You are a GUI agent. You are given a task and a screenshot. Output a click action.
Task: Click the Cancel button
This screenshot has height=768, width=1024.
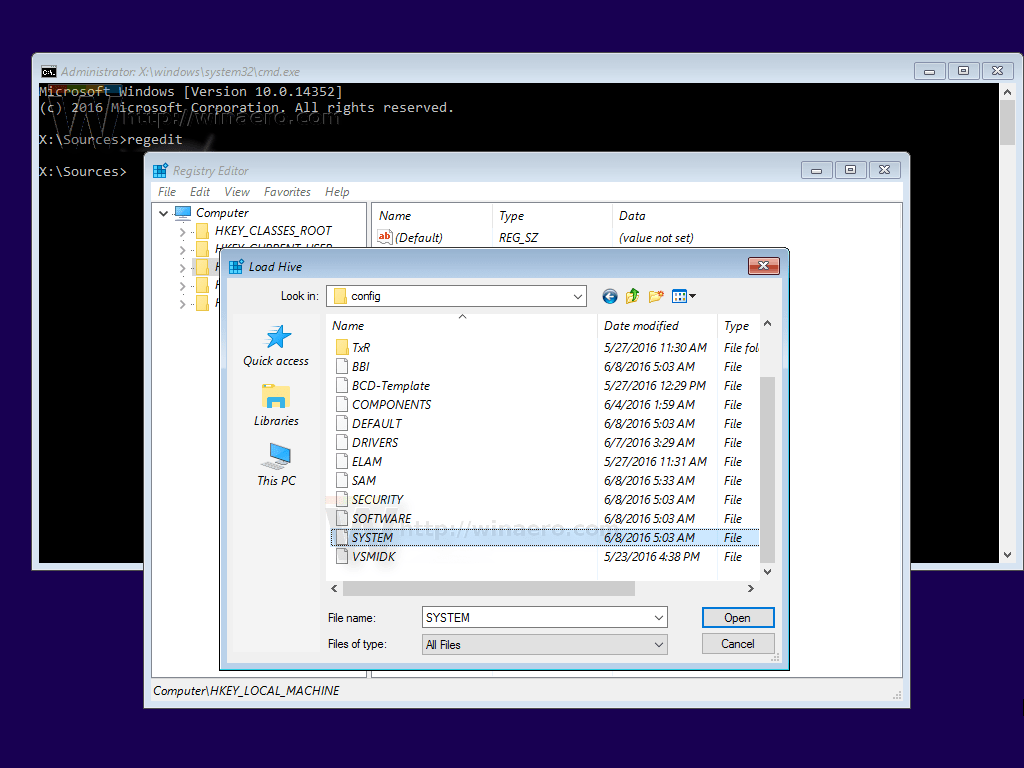click(x=738, y=643)
